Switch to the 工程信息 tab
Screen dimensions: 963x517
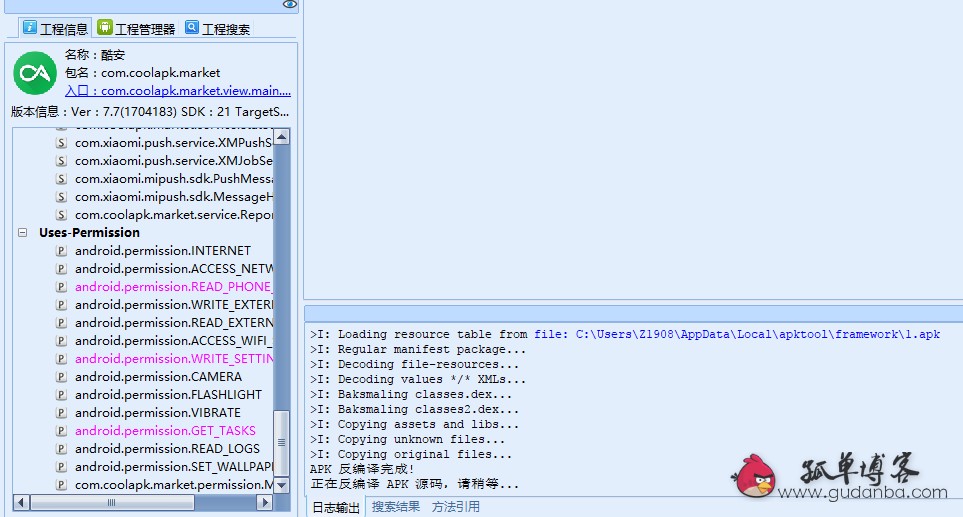coord(55,28)
